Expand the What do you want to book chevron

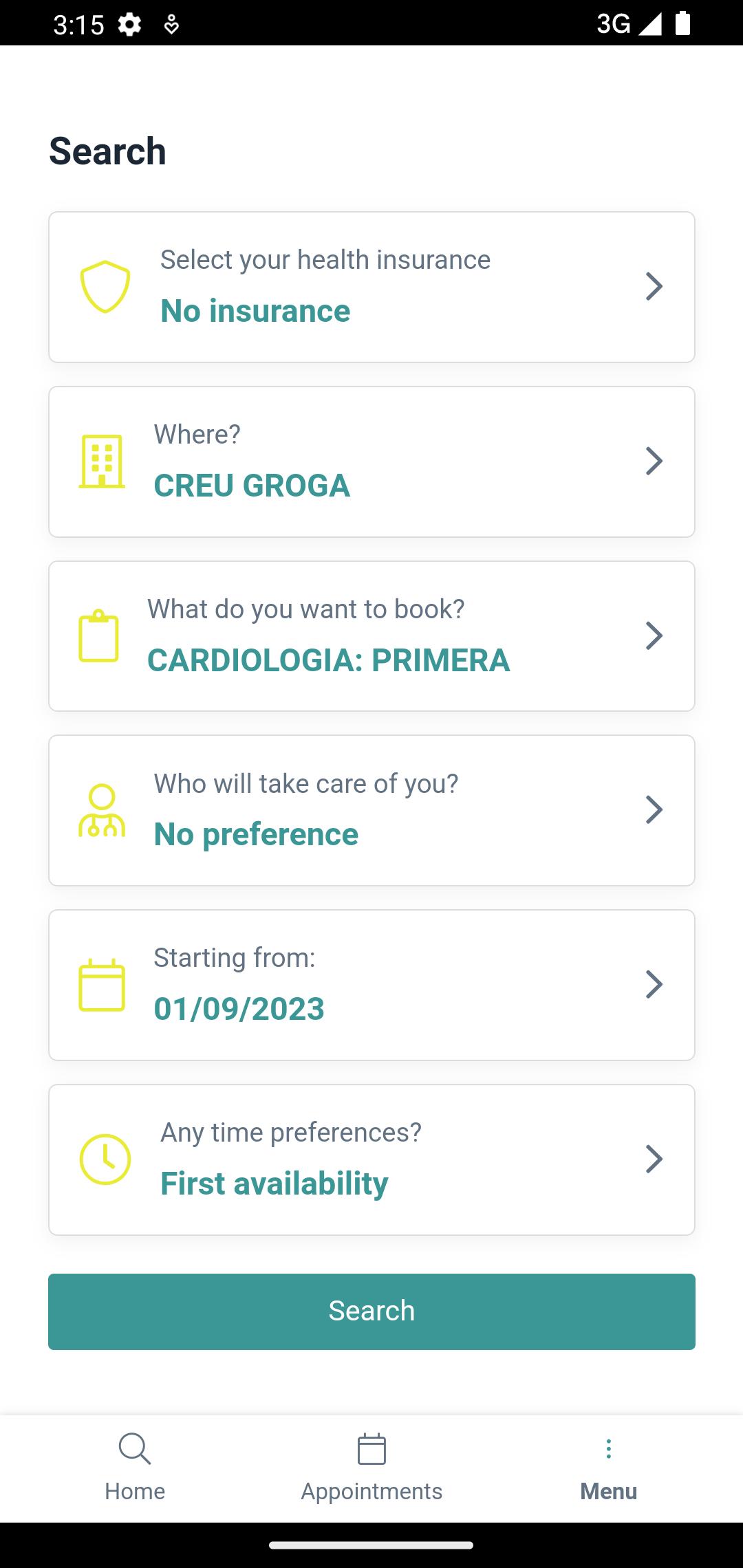(654, 635)
